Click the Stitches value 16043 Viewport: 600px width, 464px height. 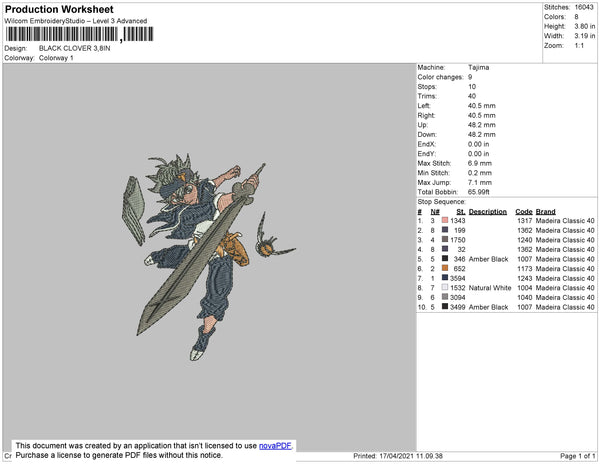pyautogui.click(x=584, y=7)
